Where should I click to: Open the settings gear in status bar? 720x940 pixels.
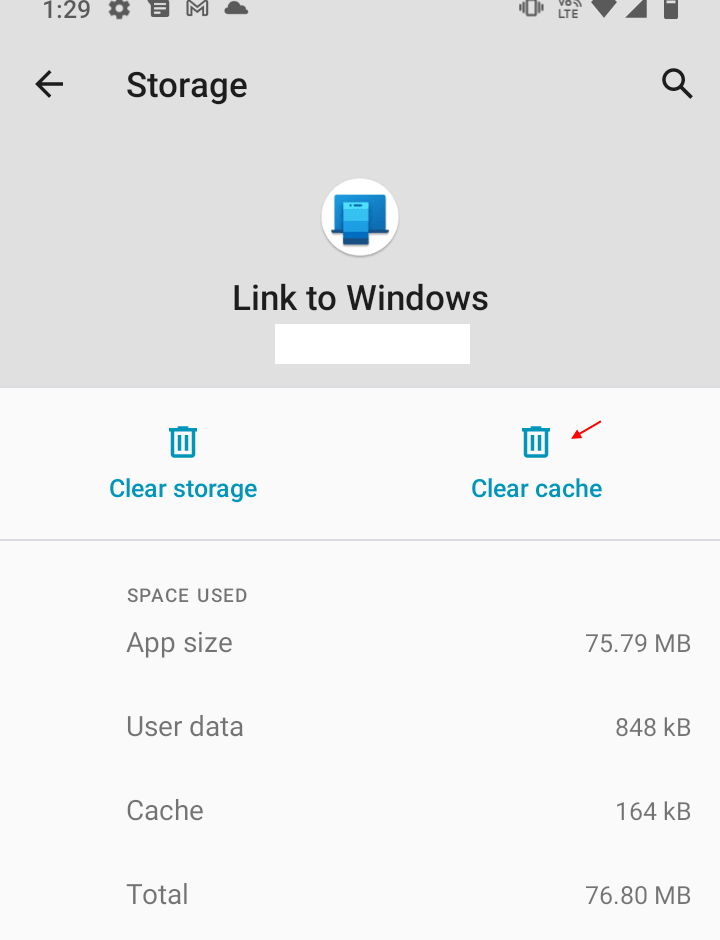point(120,10)
